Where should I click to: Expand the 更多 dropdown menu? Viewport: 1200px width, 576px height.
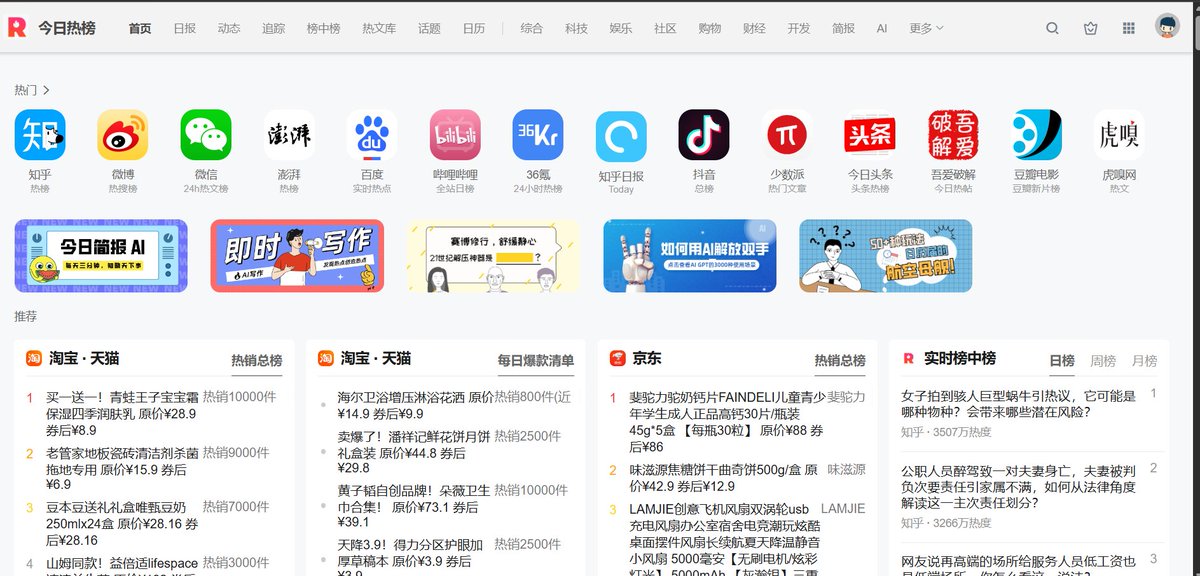(926, 28)
